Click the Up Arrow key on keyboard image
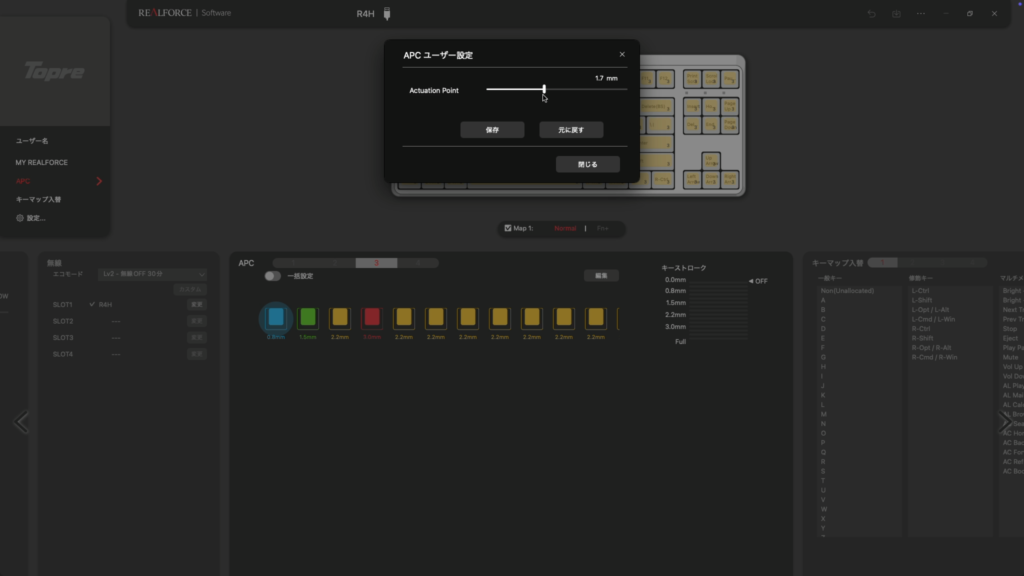 pos(709,160)
